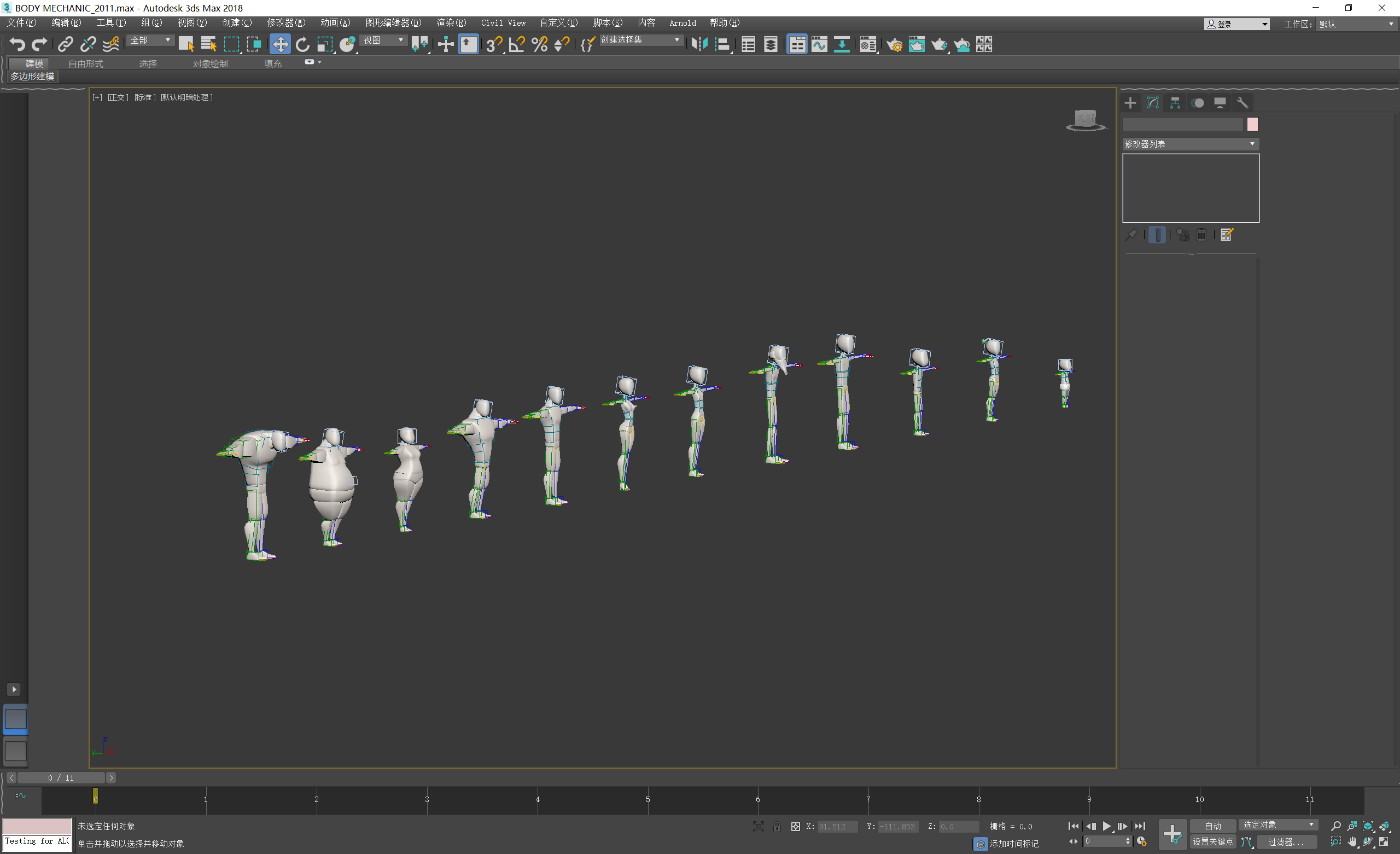The height and width of the screenshot is (854, 1400).
Task: Toggle the selection lock icon
Action: [x=777, y=827]
